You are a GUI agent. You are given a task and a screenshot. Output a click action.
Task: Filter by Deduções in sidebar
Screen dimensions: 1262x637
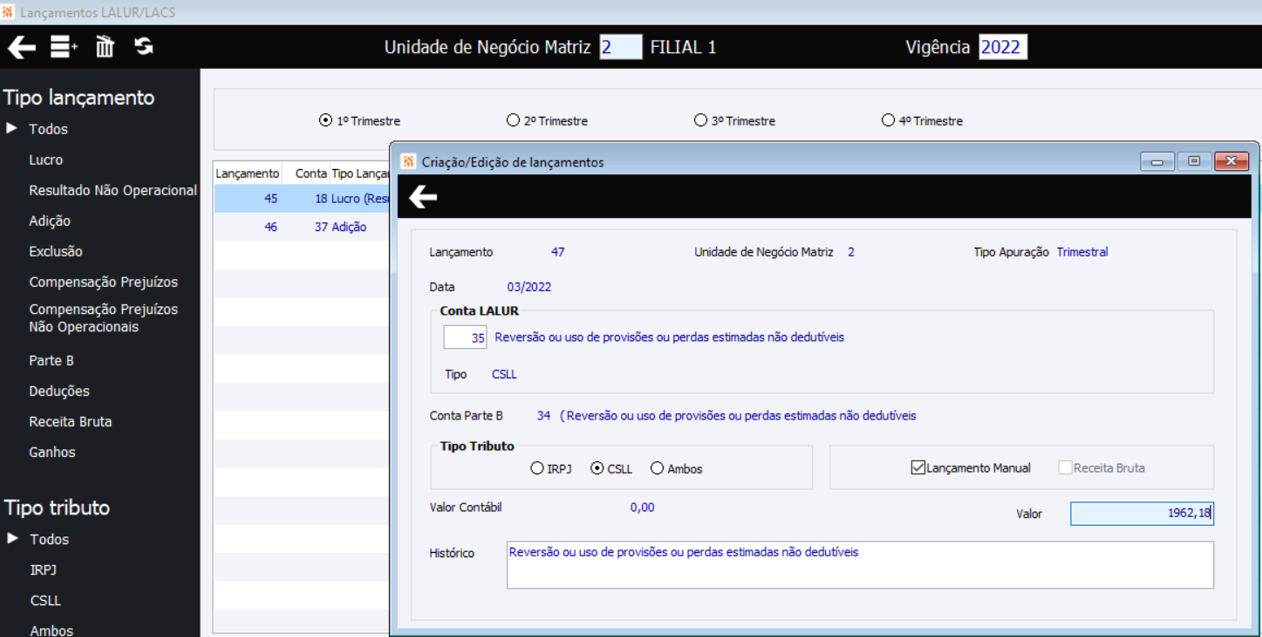(59, 391)
